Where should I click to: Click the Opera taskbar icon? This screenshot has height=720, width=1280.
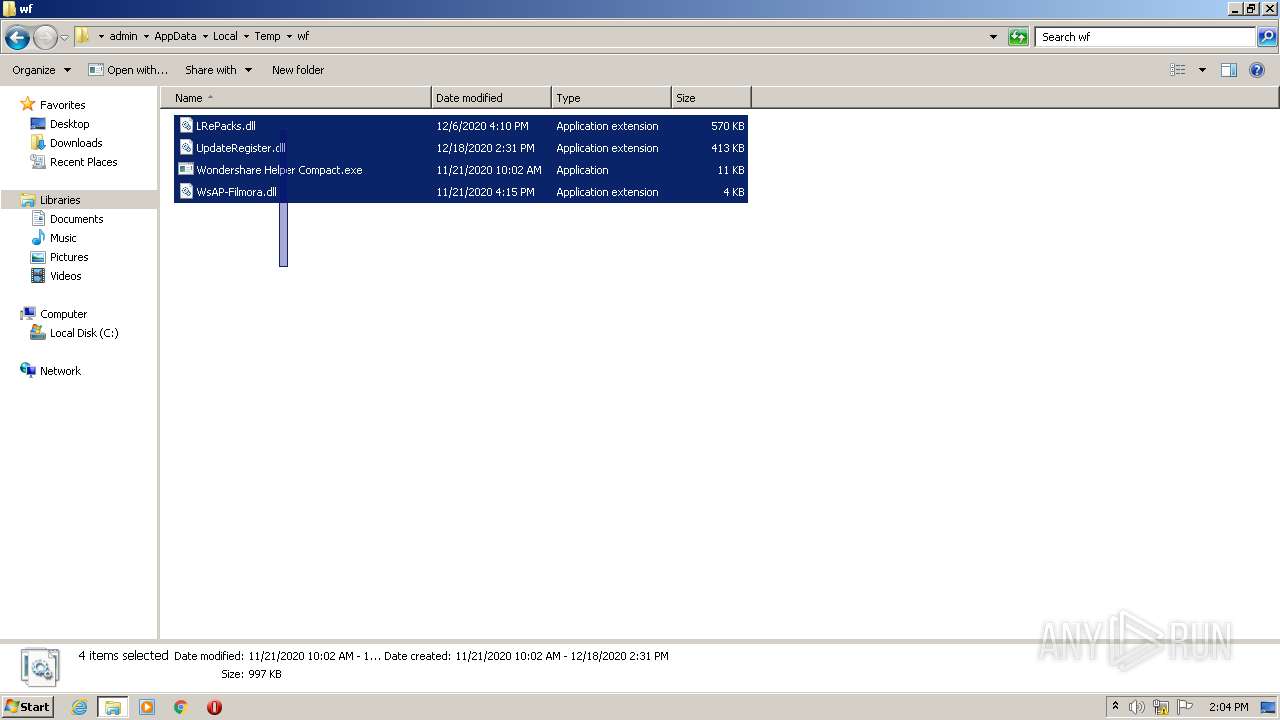pos(214,707)
